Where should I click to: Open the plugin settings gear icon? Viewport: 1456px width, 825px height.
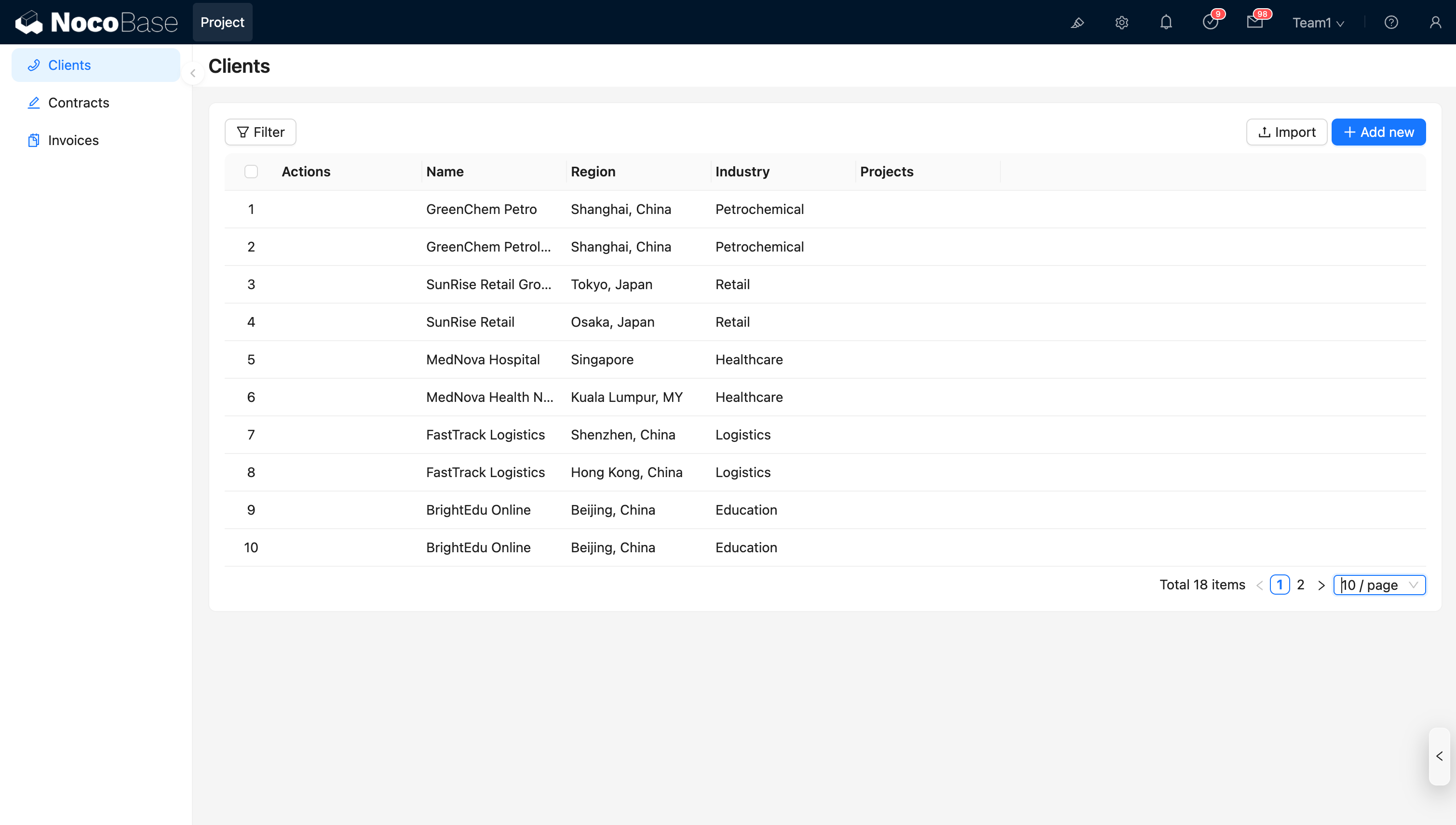coord(1121,22)
